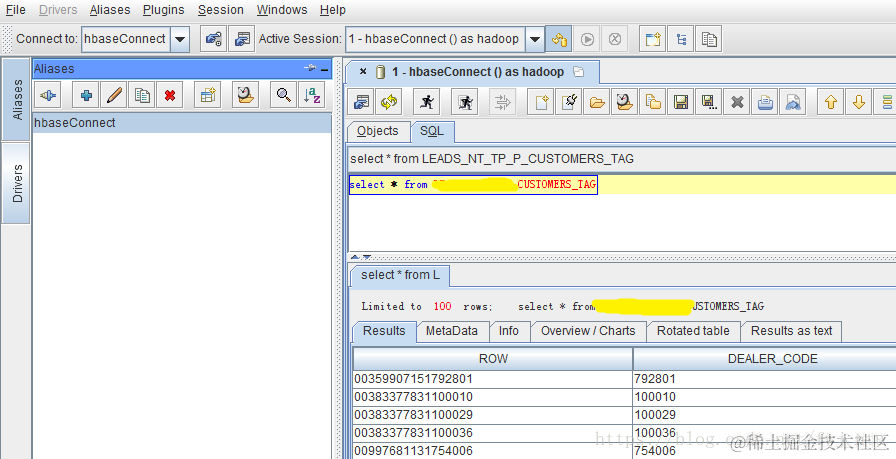Viewport: 896px width, 459px height.
Task: Delete the selected alias with red X
Action: (x=170, y=95)
